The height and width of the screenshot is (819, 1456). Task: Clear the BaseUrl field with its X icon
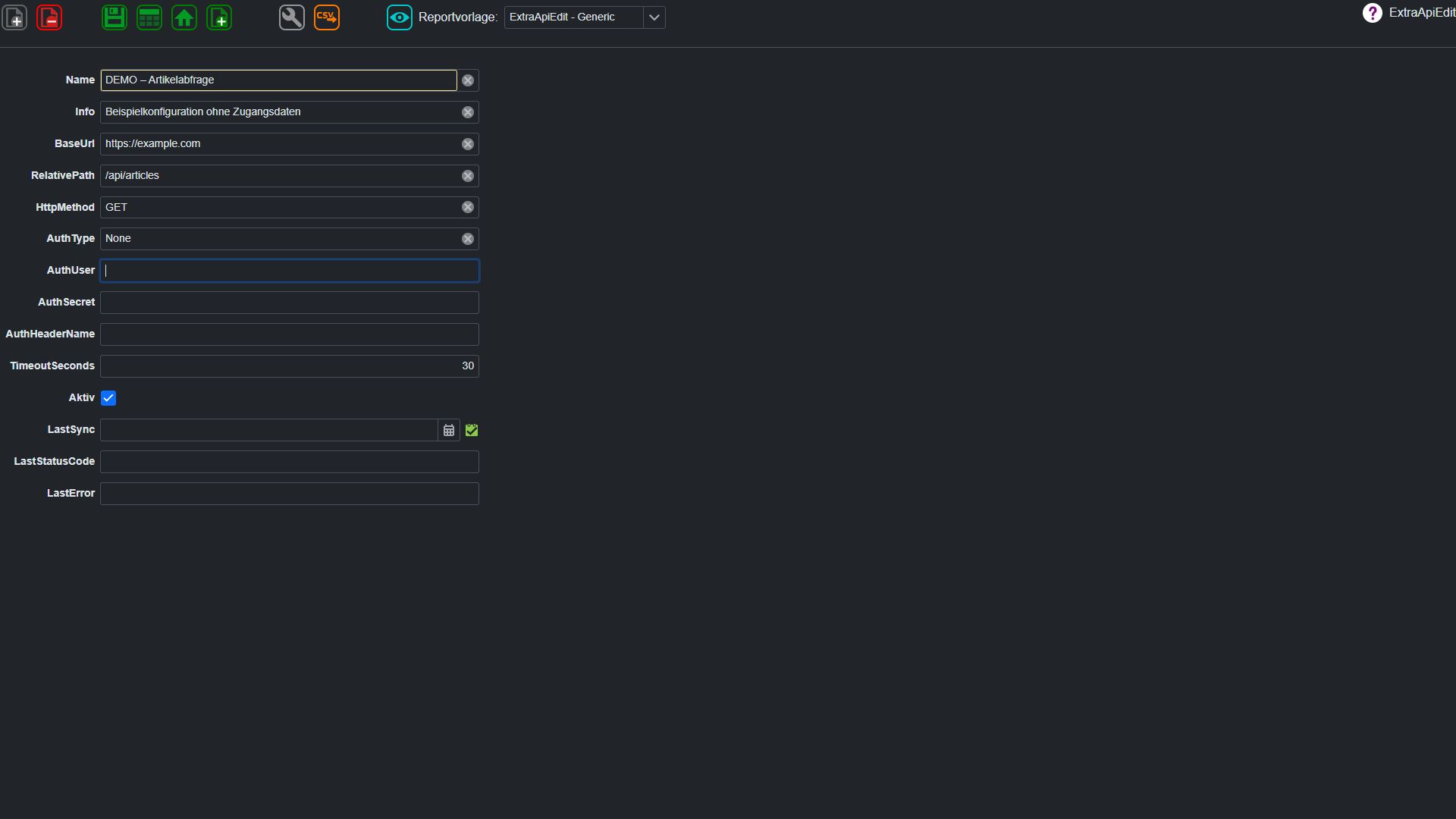(x=468, y=144)
